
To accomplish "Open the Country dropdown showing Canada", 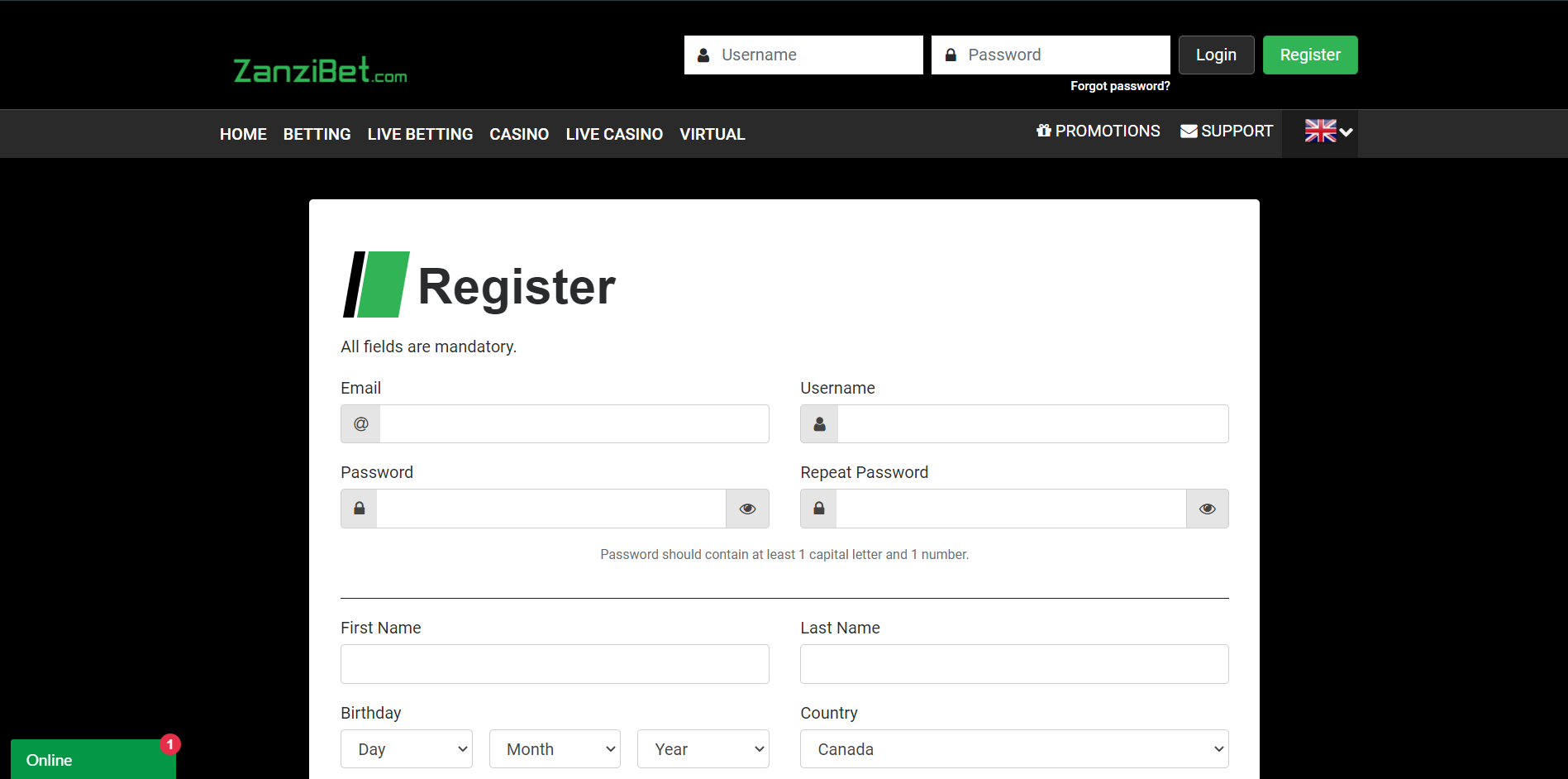I will pyautogui.click(x=1013, y=748).
